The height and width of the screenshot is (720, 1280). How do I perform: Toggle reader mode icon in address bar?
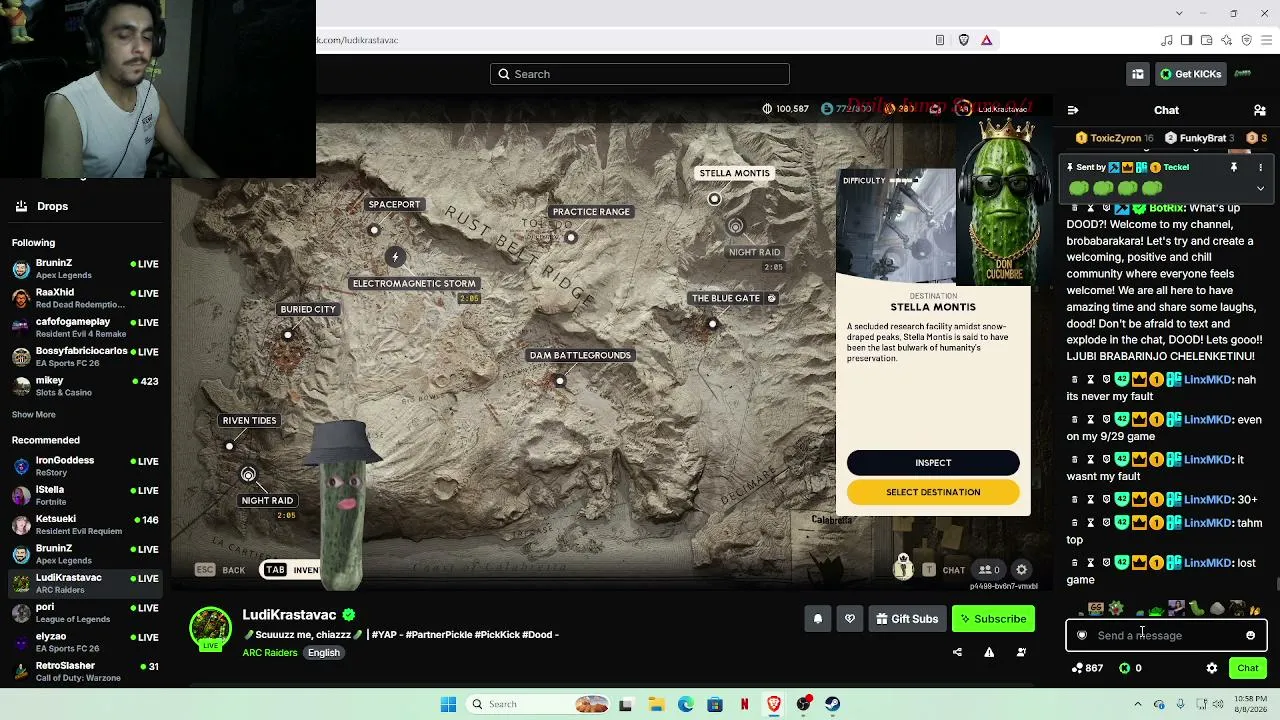point(940,40)
